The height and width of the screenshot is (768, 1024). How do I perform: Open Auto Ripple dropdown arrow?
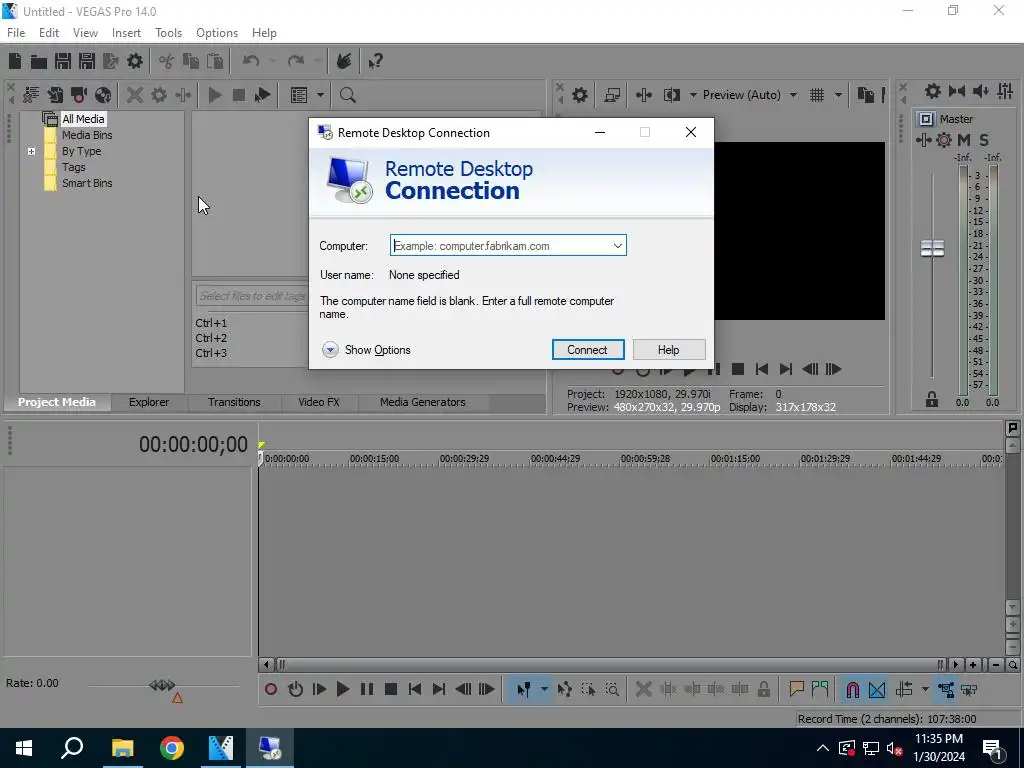pyautogui.click(x=925, y=690)
